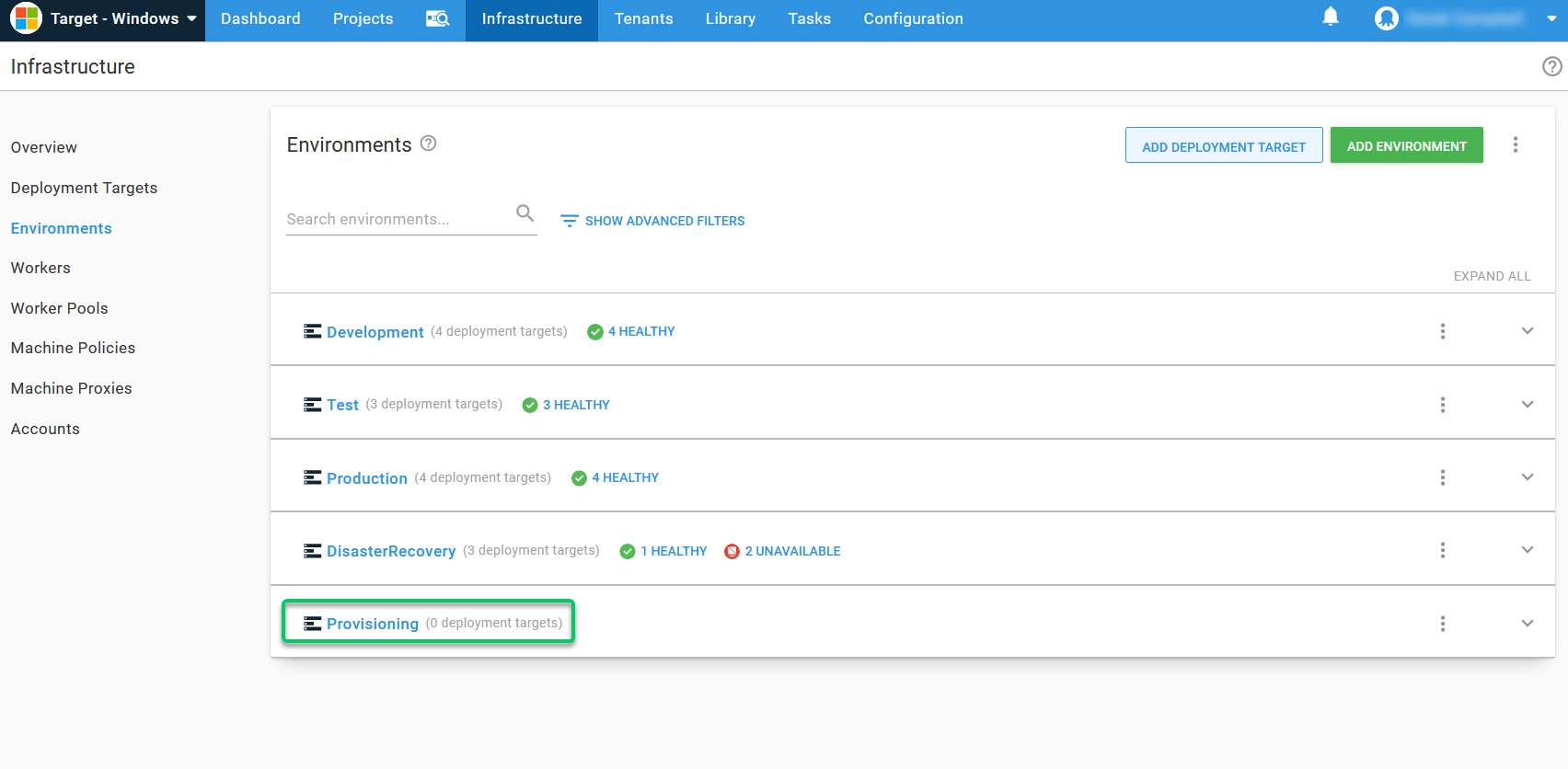Click the search magnifier icon
Image resolution: width=1568 pixels, height=769 pixels.
click(525, 213)
